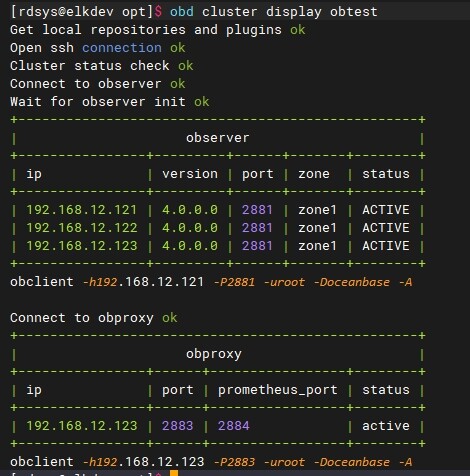Viewport: 470px width, 476px height.
Task: Click the 'version' column header
Action: pyautogui.click(x=190, y=174)
